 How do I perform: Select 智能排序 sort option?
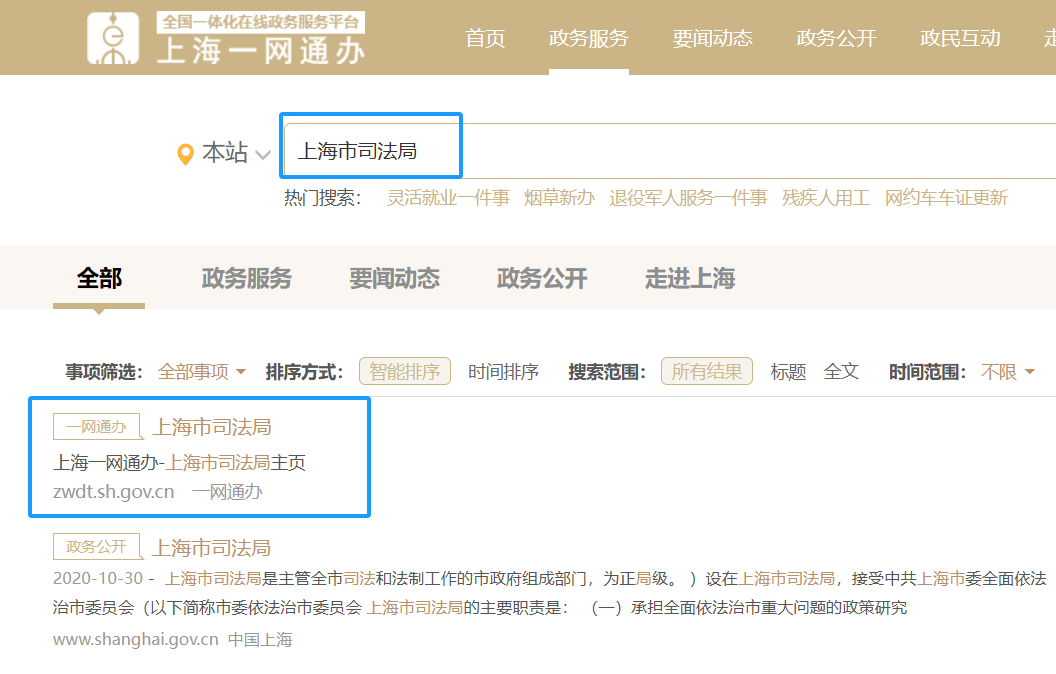tap(404, 372)
